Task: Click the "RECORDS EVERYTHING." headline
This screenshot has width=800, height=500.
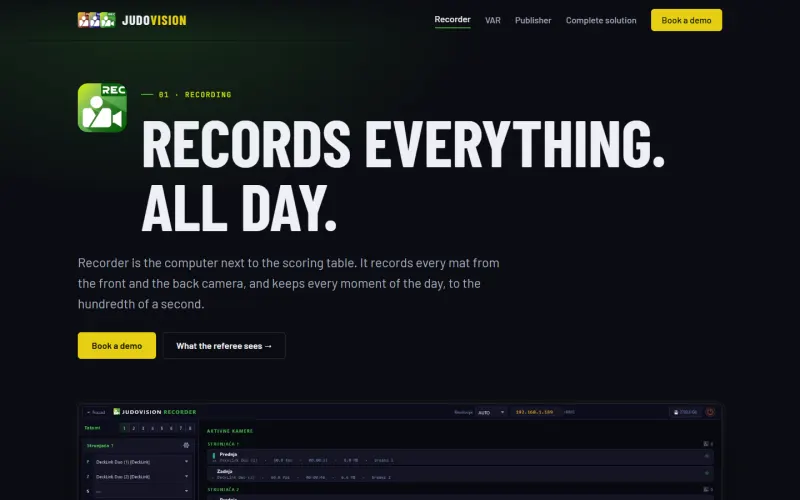Action: pyautogui.click(x=403, y=144)
